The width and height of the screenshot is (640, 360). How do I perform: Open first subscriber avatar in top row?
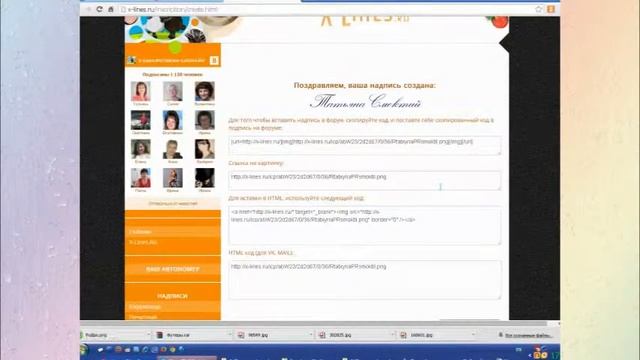(x=140, y=91)
